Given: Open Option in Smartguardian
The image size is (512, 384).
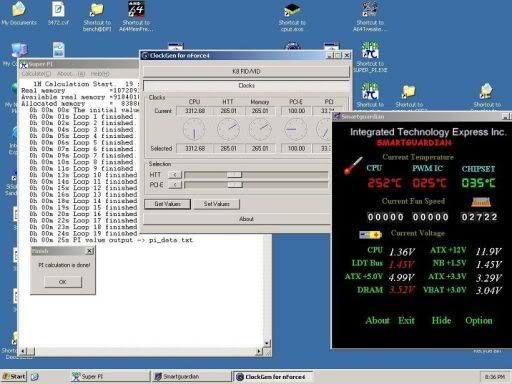Looking at the screenshot, I should coord(479,320).
